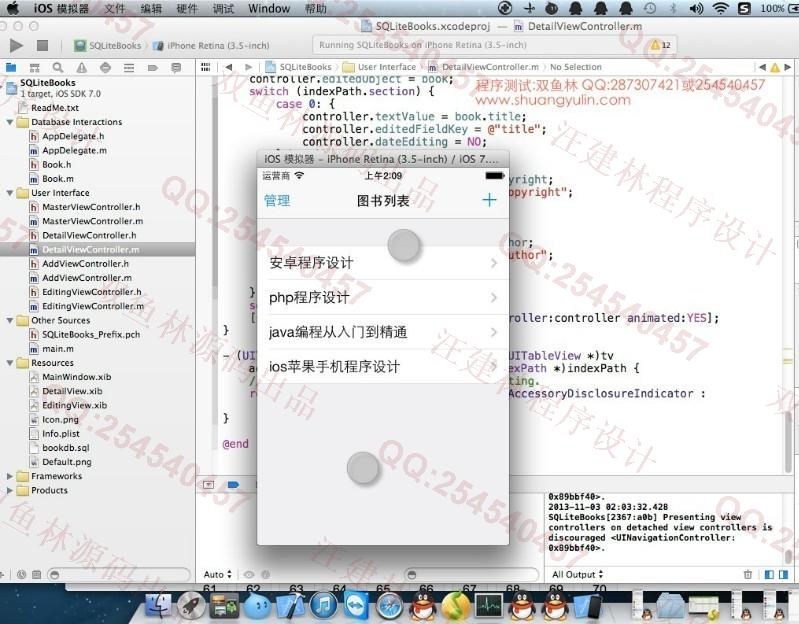Open TeamViewer from the Dock
The height and width of the screenshot is (624, 799).
click(x=357, y=605)
